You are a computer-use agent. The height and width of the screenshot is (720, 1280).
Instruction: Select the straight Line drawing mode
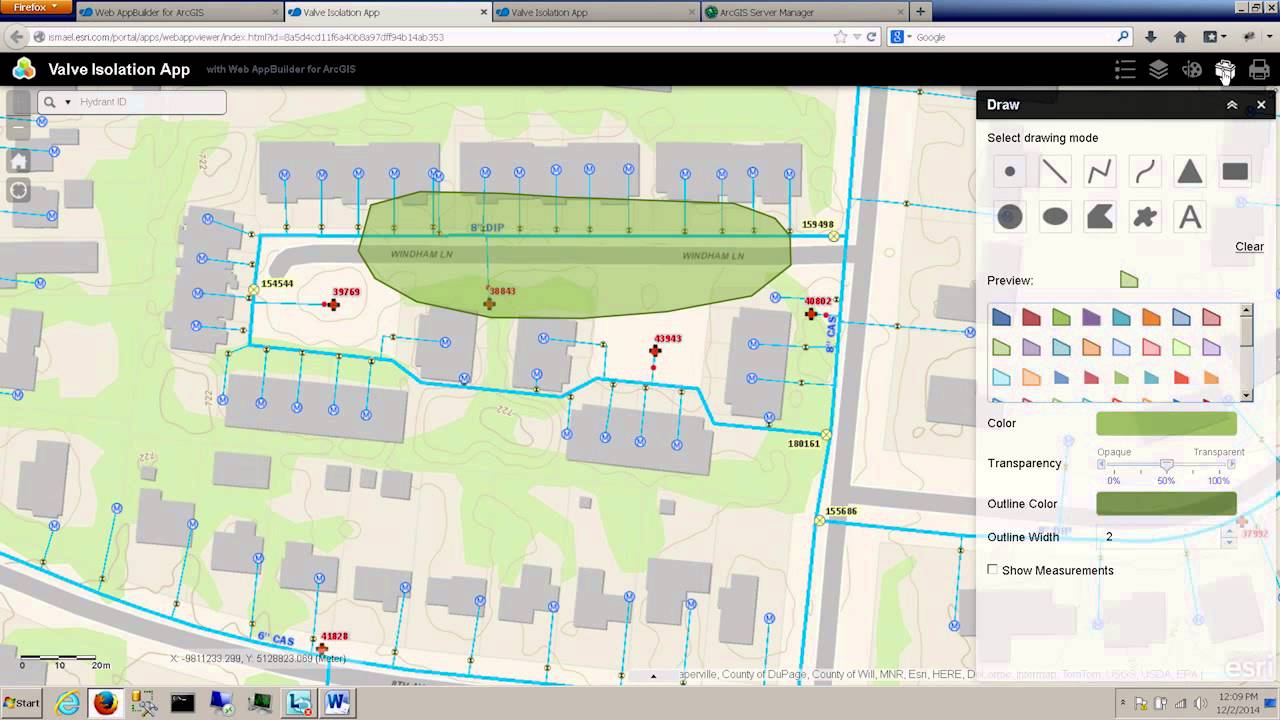(1054, 172)
